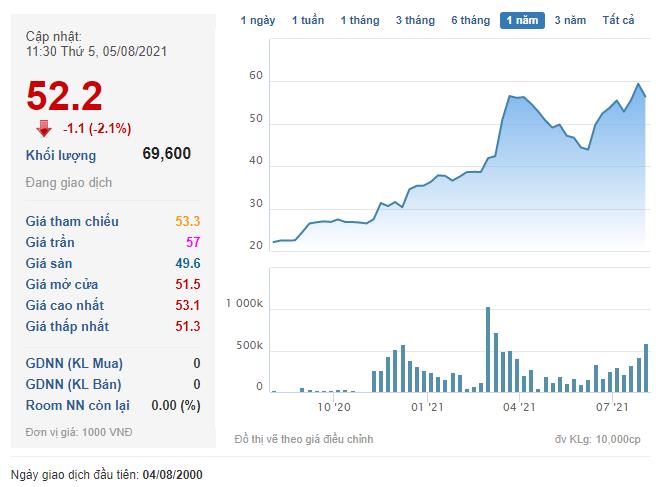The image size is (664, 487).
Task: Click the 'Khối lượng' volume label
Action: [x=61, y=155]
